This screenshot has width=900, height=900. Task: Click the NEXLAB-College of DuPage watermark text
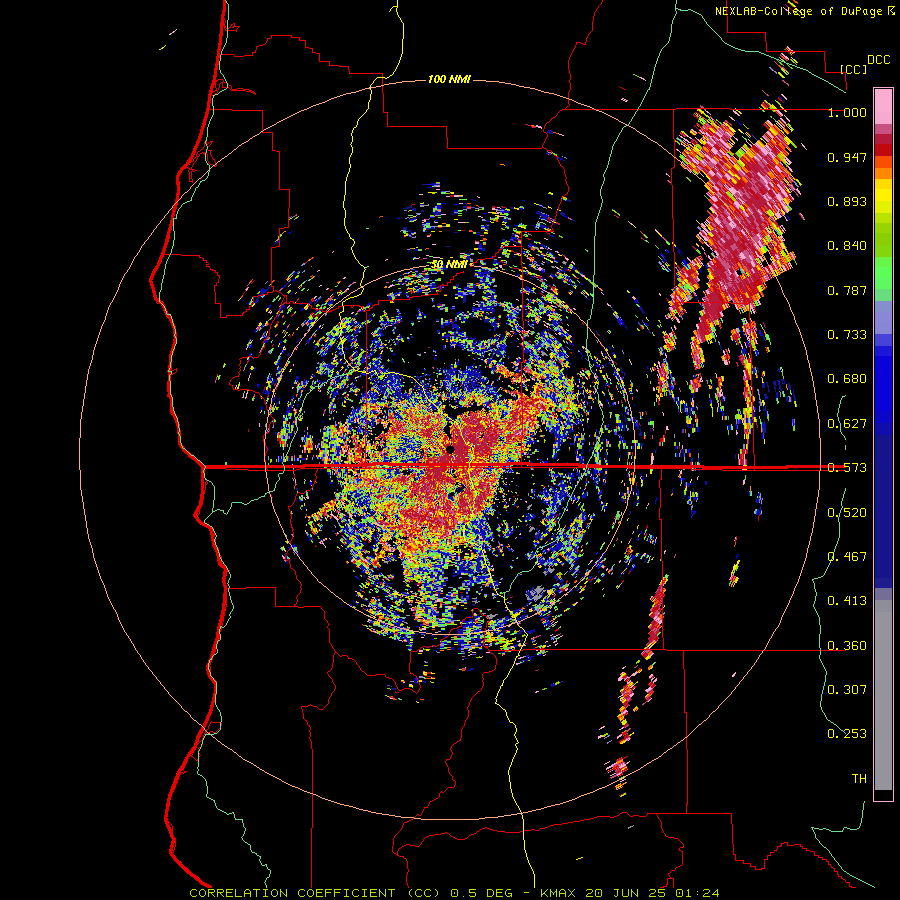pos(805,11)
